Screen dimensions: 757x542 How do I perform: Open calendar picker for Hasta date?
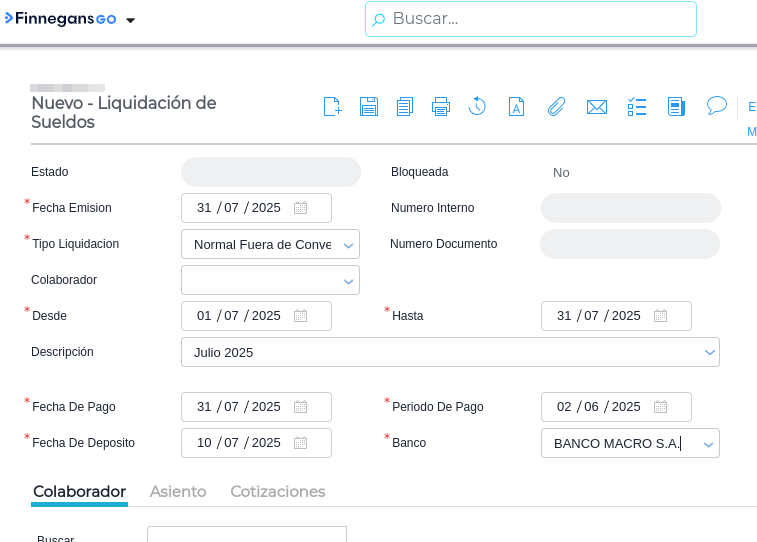[660, 316]
